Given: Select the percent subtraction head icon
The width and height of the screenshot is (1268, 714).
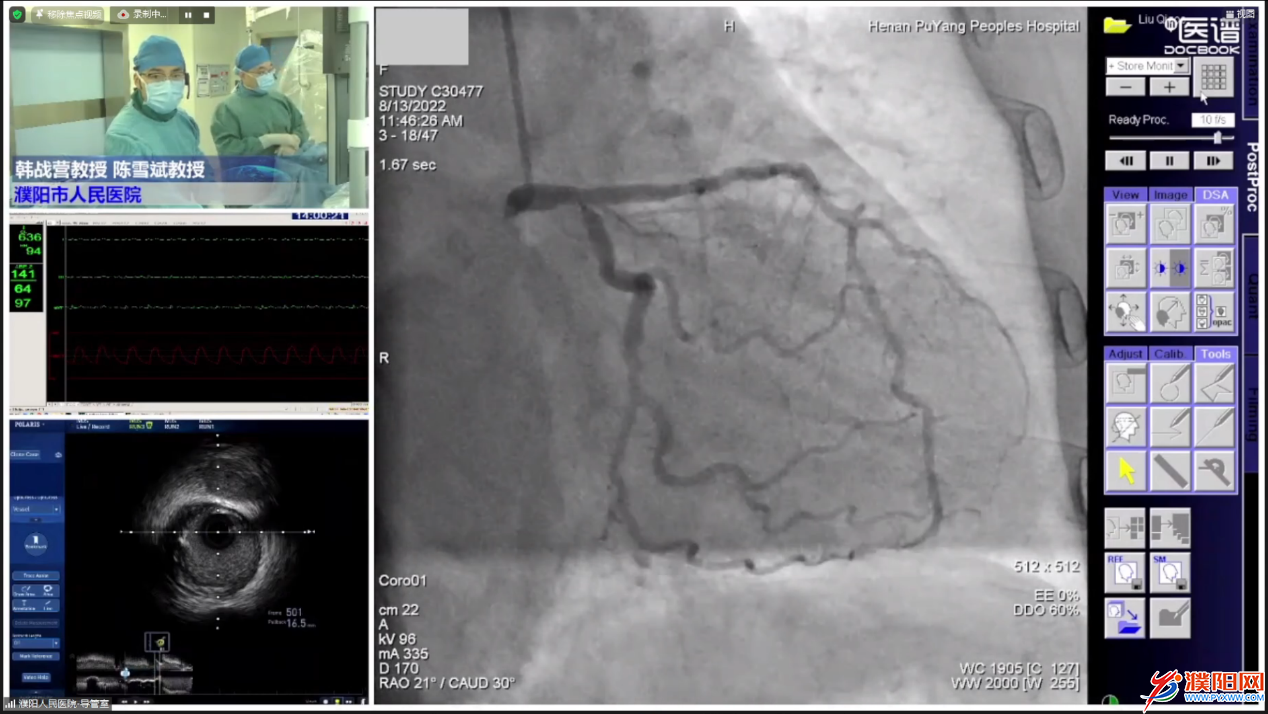Looking at the screenshot, I should (x=1214, y=224).
